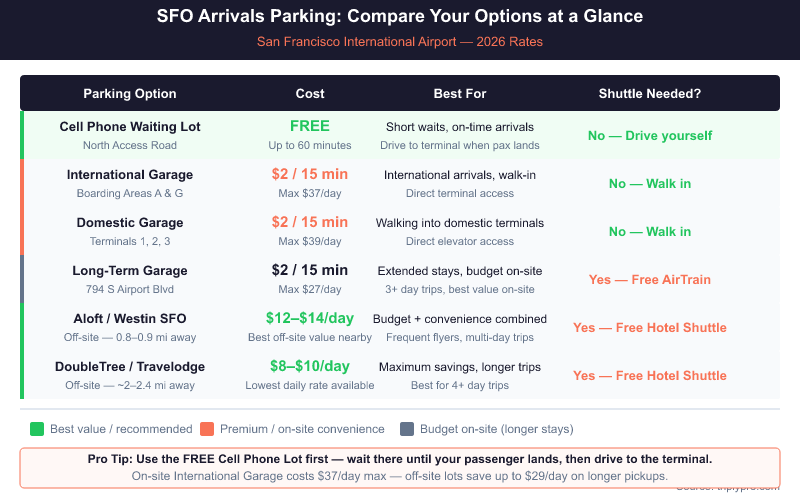The image size is (800, 500).
Task: Click the green Best value legend swatch
Action: pyautogui.click(x=37, y=429)
